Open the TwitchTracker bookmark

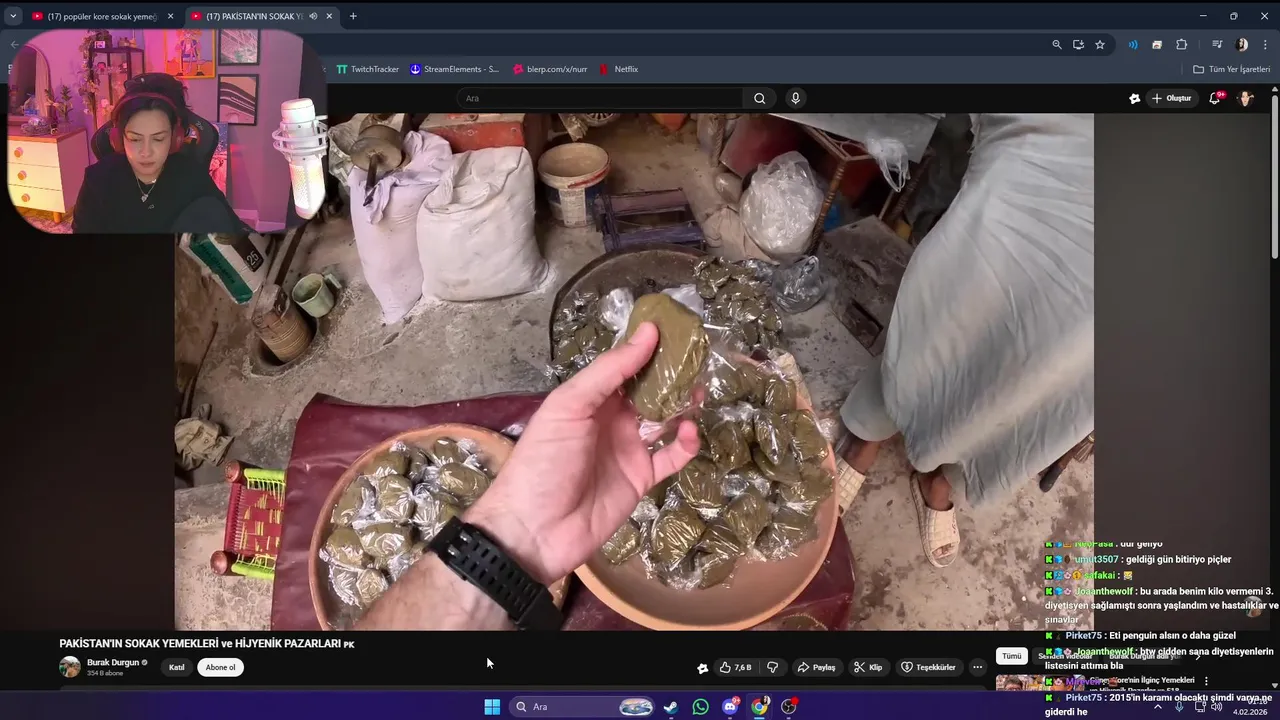point(368,69)
